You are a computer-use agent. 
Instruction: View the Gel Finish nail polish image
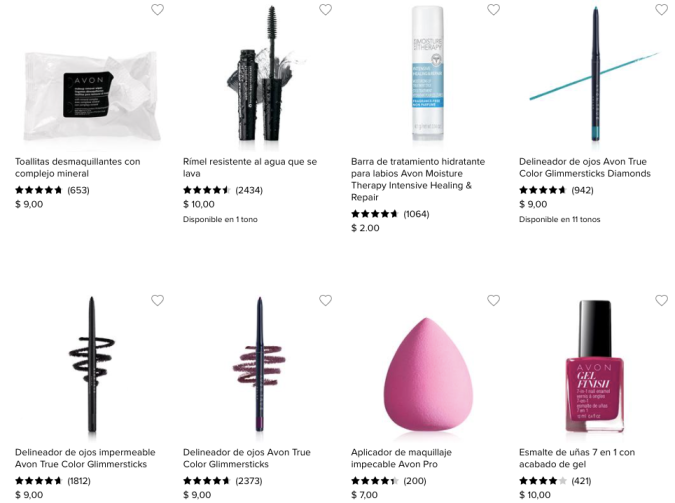click(594, 366)
